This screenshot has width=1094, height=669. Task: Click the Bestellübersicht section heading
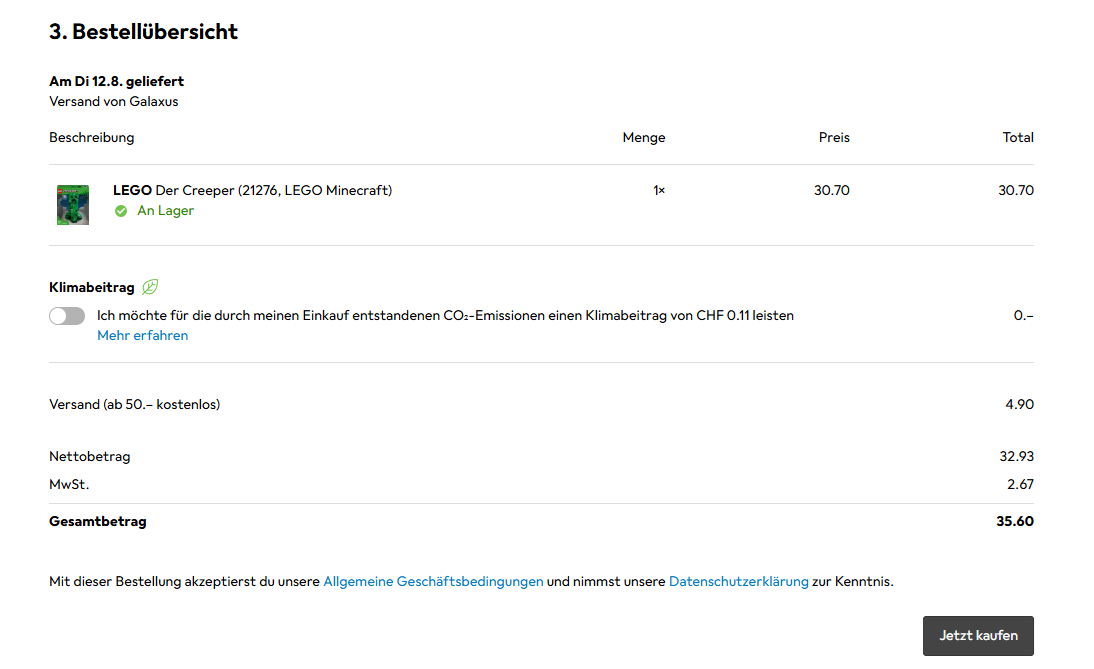[x=143, y=32]
